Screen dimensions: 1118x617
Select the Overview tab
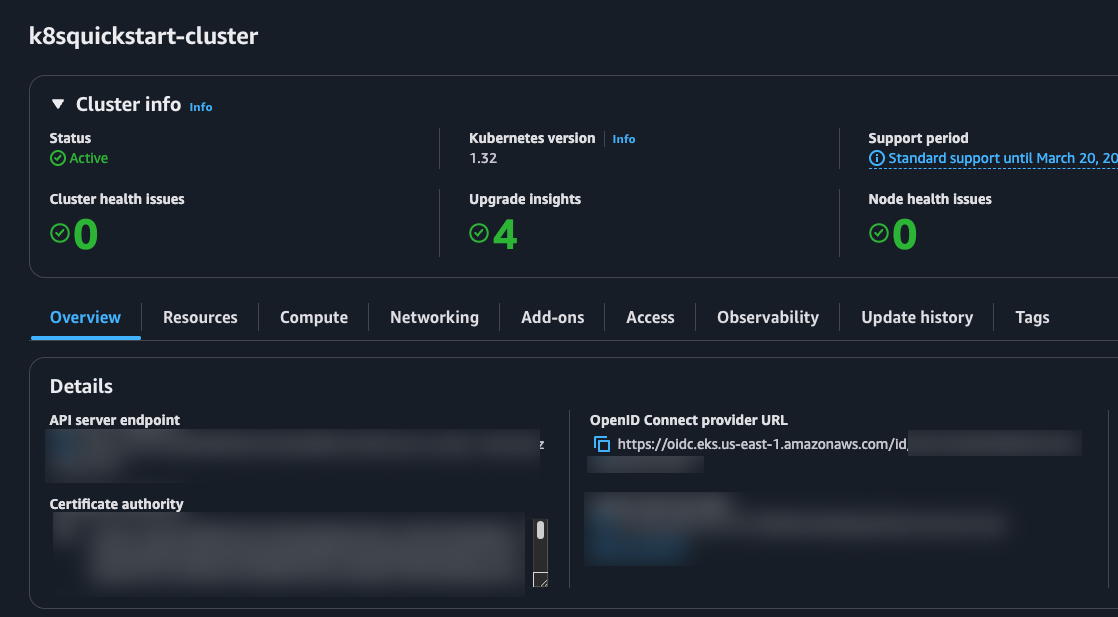pyautogui.click(x=86, y=317)
